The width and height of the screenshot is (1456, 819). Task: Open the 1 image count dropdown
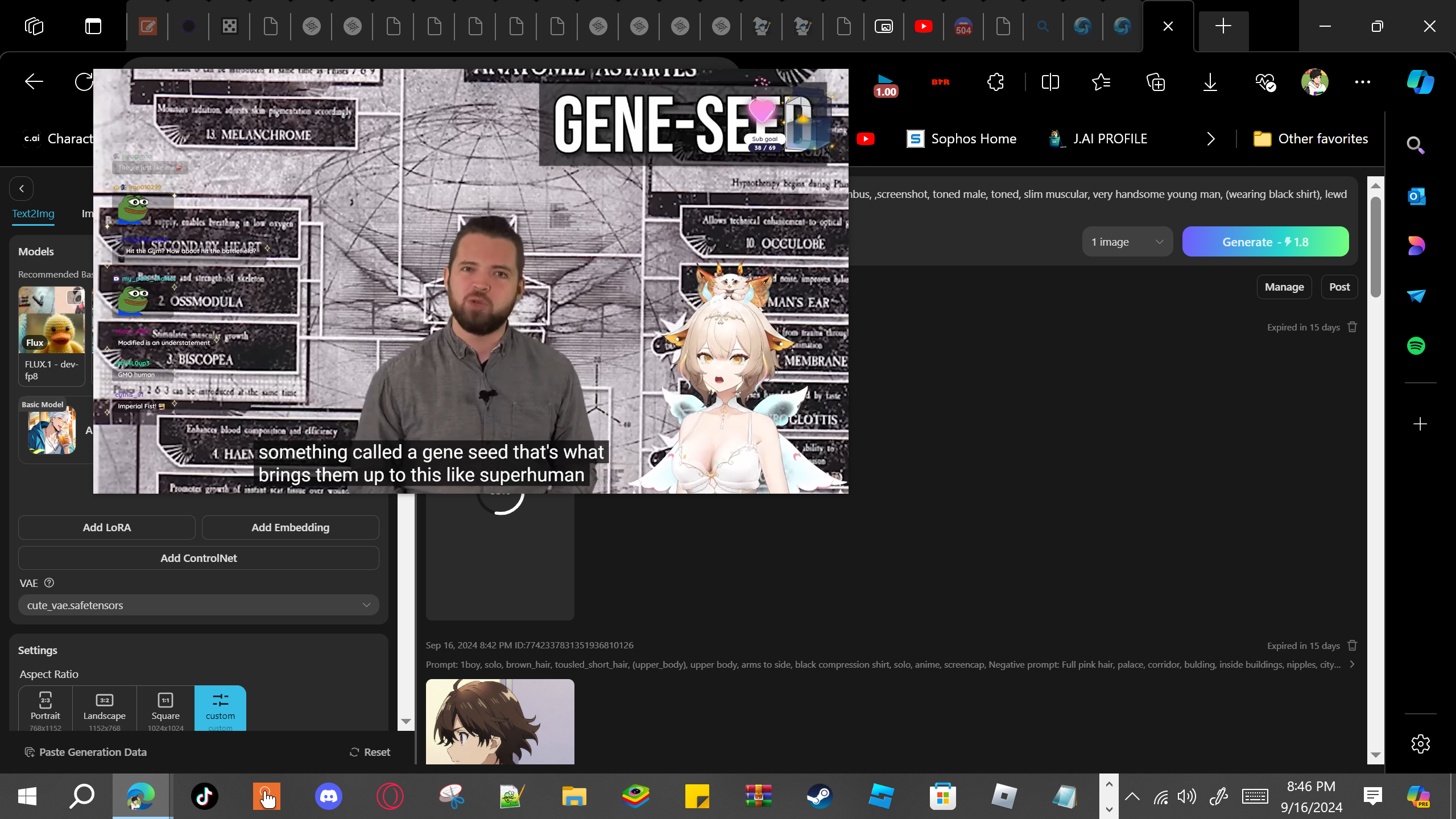1127,242
